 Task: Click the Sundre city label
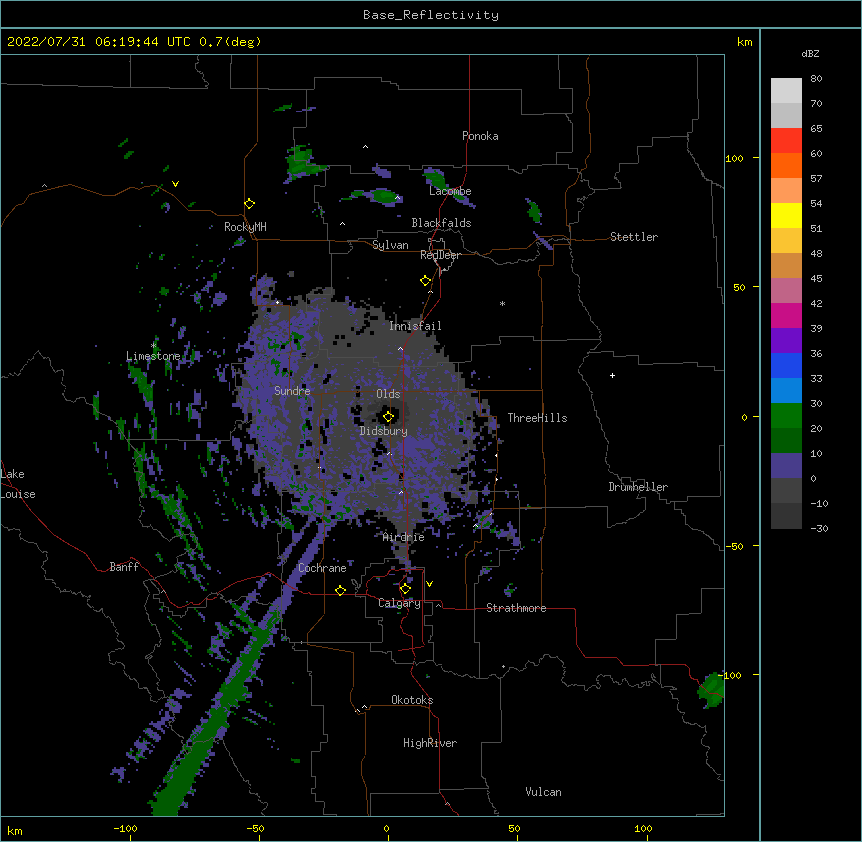click(x=292, y=391)
